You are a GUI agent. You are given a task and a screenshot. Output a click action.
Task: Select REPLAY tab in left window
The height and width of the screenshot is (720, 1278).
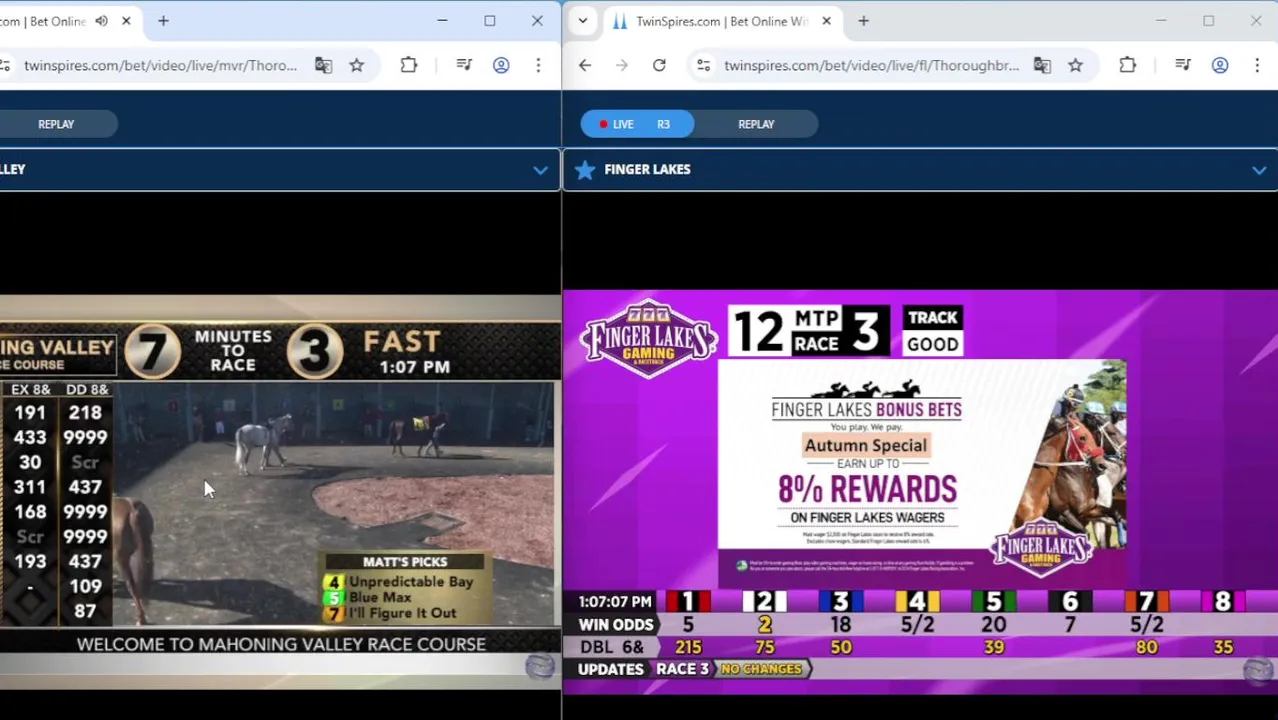[x=56, y=124]
